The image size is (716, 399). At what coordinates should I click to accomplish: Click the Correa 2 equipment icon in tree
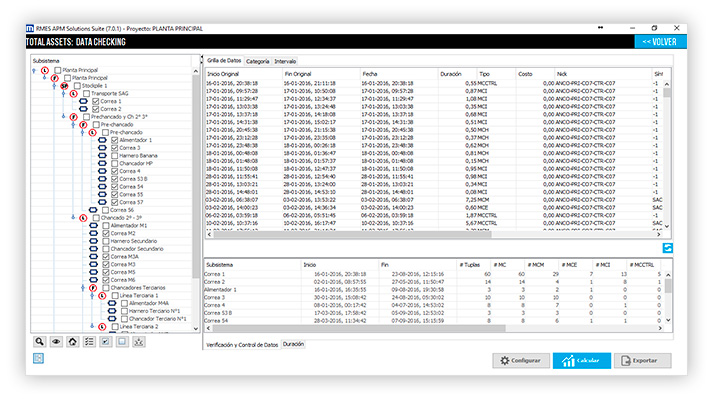coord(83,109)
